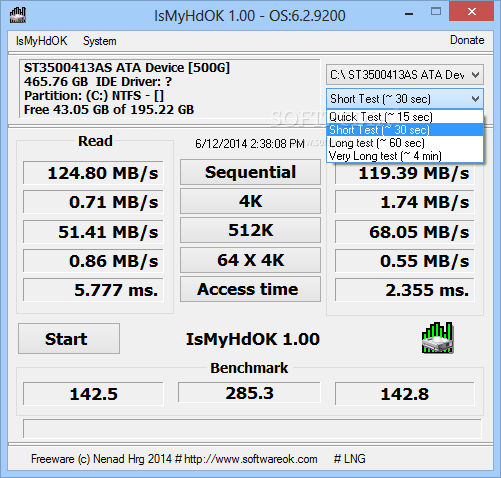Click the Read column heading
This screenshot has height=478, width=501.
tap(95, 141)
